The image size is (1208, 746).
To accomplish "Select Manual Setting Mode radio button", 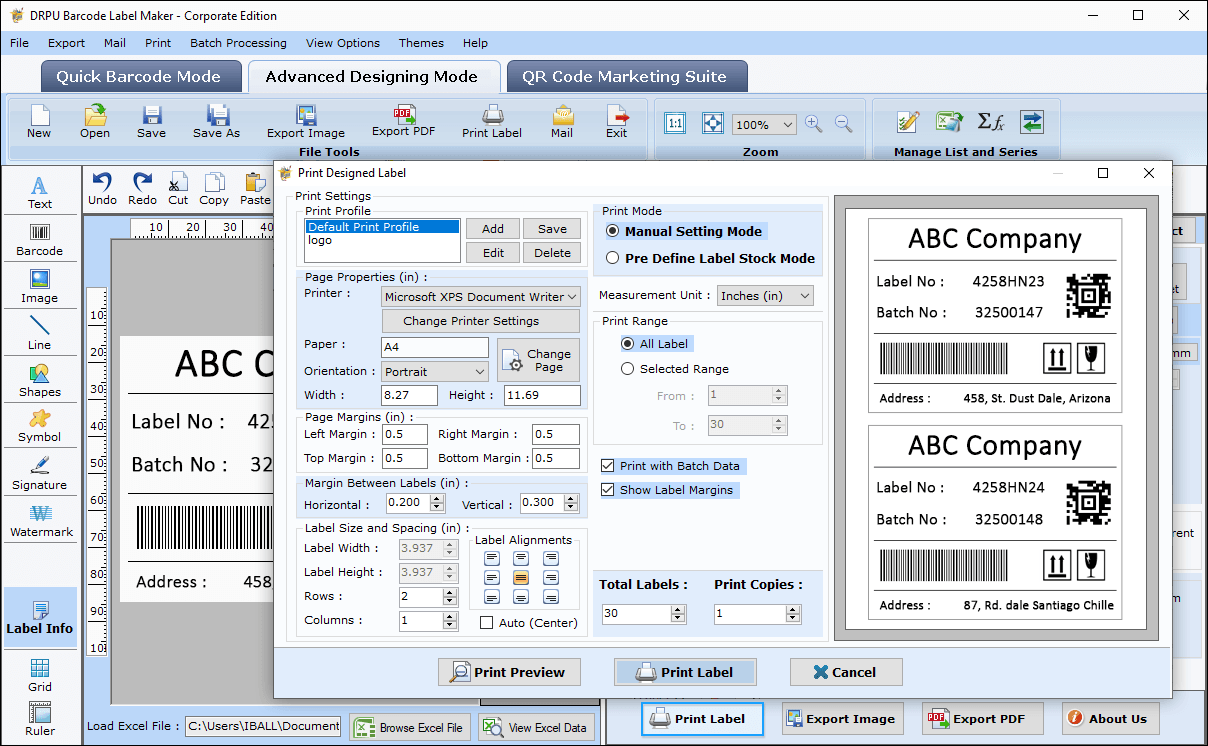I will click(x=613, y=231).
